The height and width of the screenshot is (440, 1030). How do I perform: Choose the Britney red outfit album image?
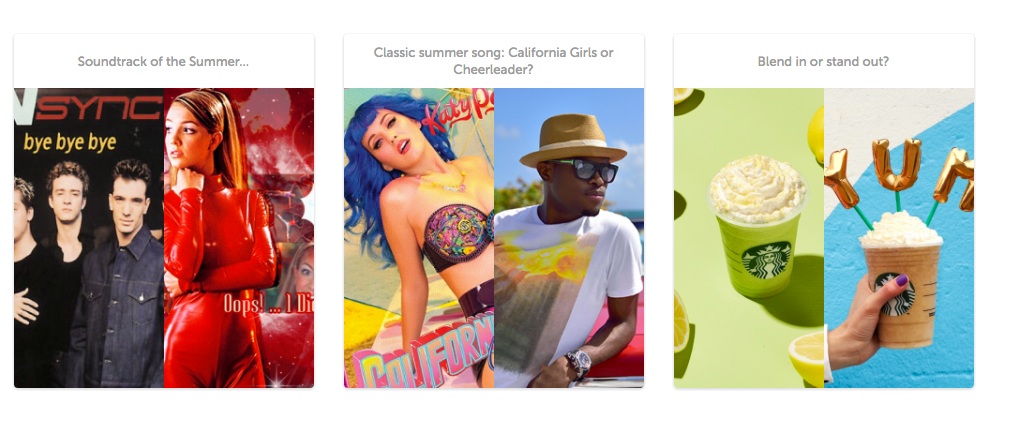click(x=239, y=238)
